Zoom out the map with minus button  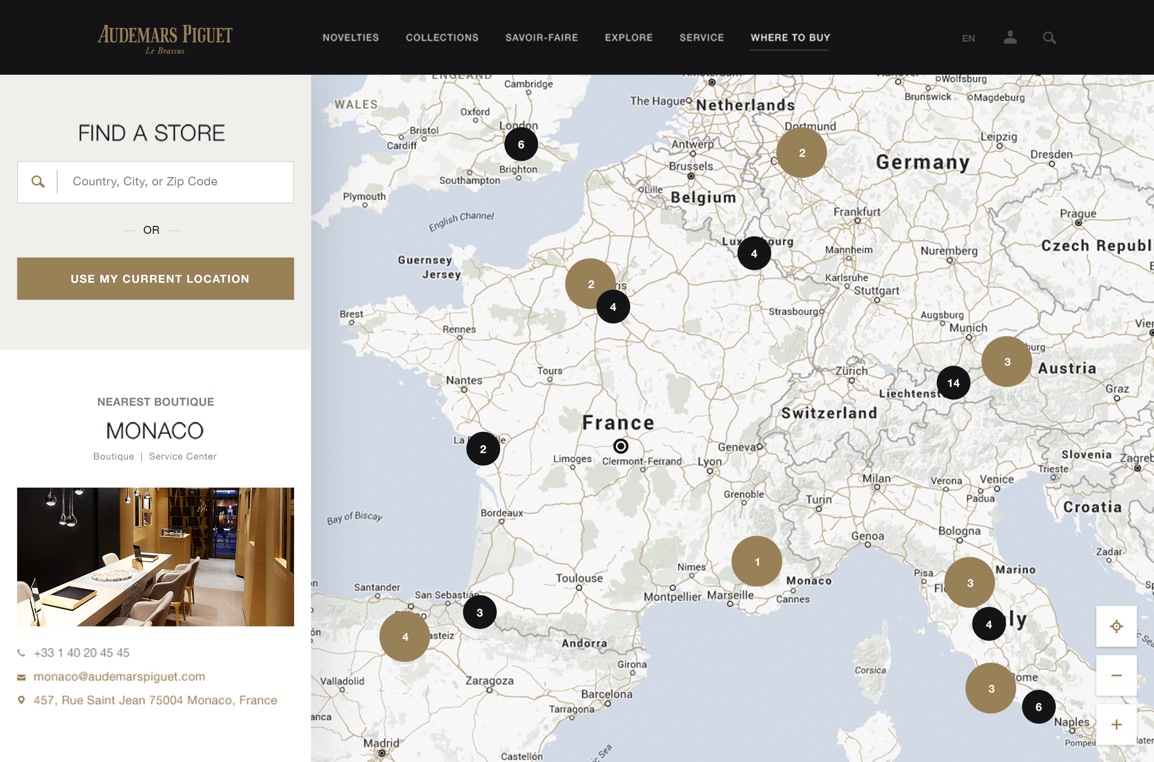(x=1116, y=675)
